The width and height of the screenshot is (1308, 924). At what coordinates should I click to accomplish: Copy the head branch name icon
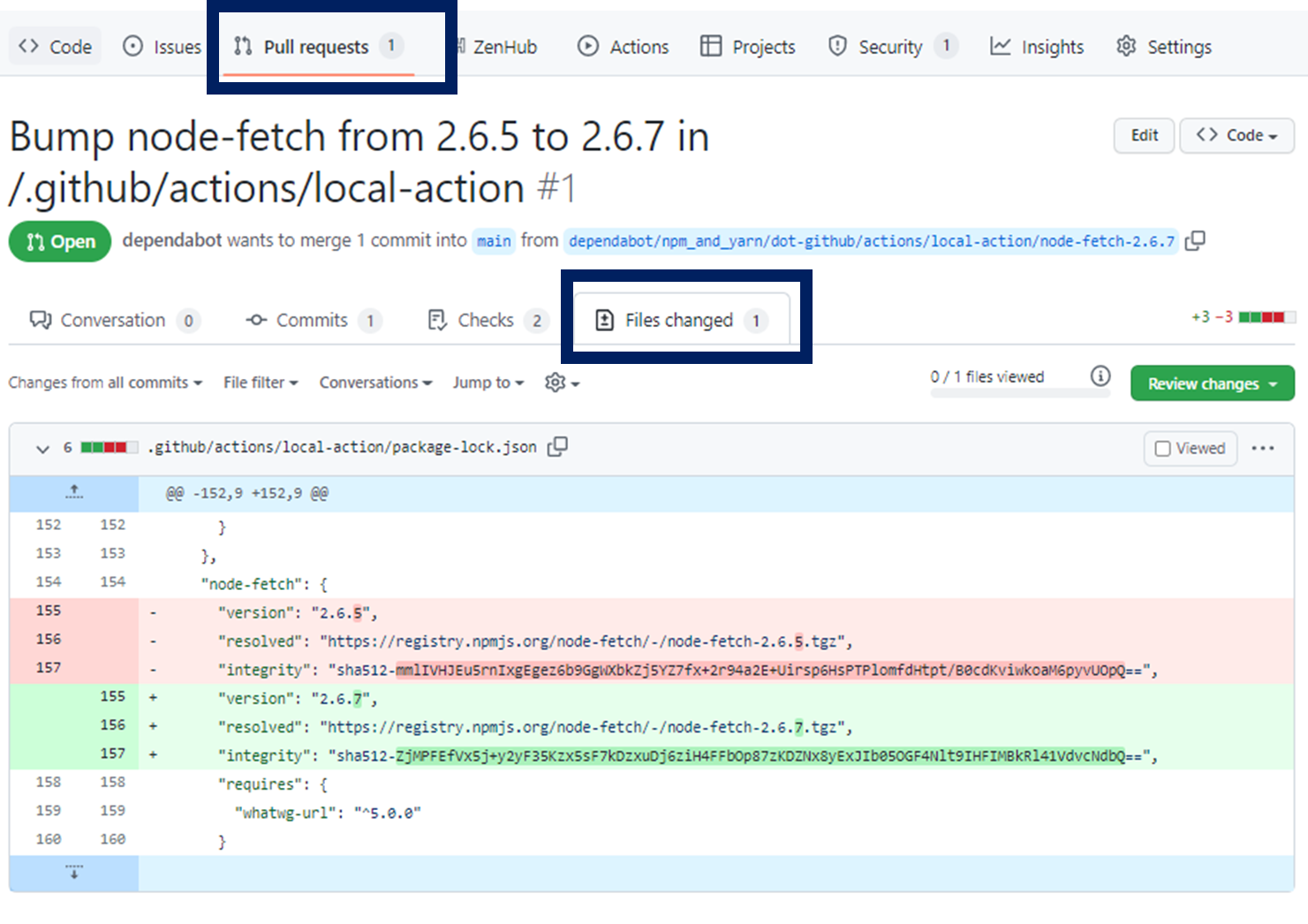(x=1195, y=240)
